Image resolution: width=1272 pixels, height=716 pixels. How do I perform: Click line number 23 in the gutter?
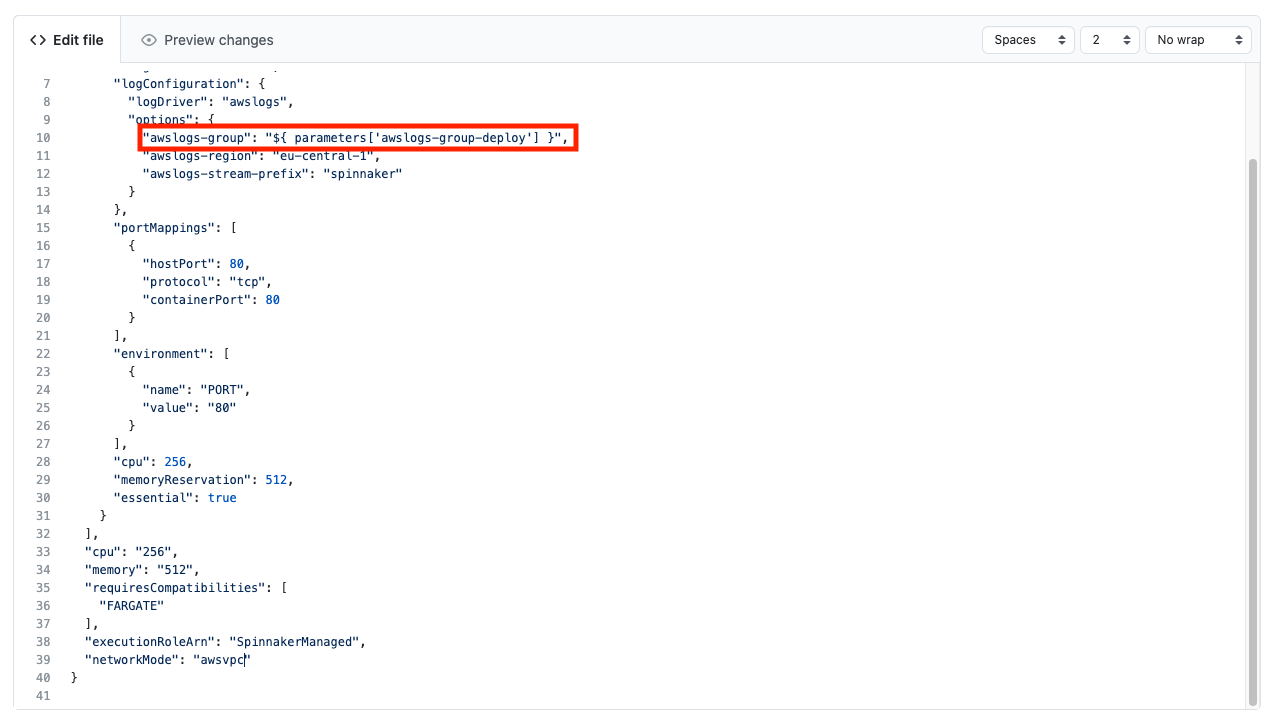tap(42, 372)
